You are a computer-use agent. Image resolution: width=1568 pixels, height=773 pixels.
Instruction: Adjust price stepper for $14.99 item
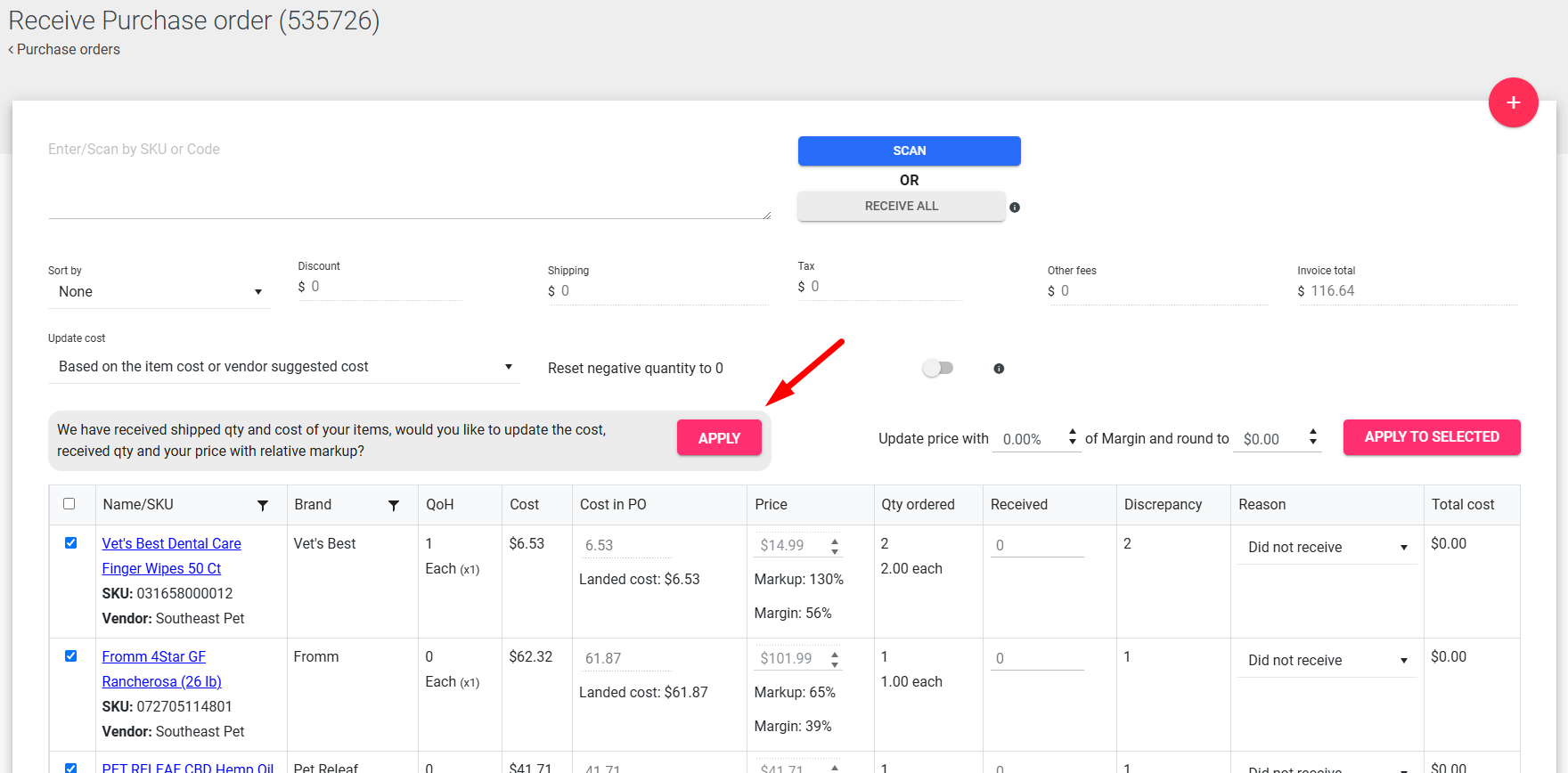[x=835, y=546]
